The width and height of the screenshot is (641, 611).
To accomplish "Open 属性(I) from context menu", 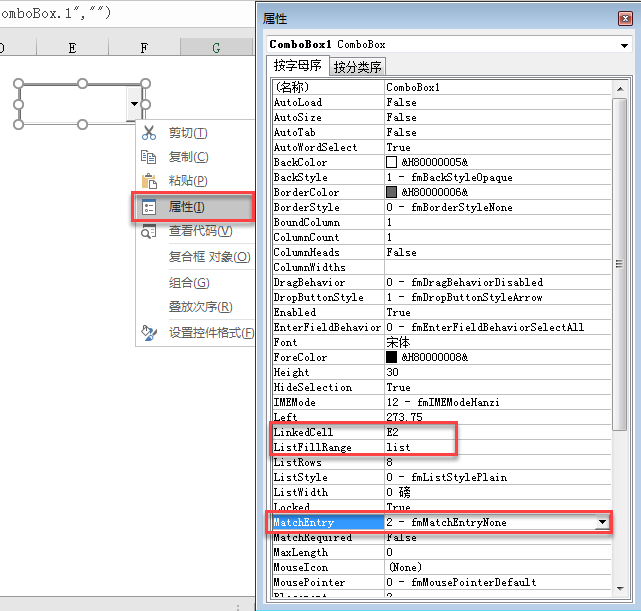I will (x=186, y=207).
